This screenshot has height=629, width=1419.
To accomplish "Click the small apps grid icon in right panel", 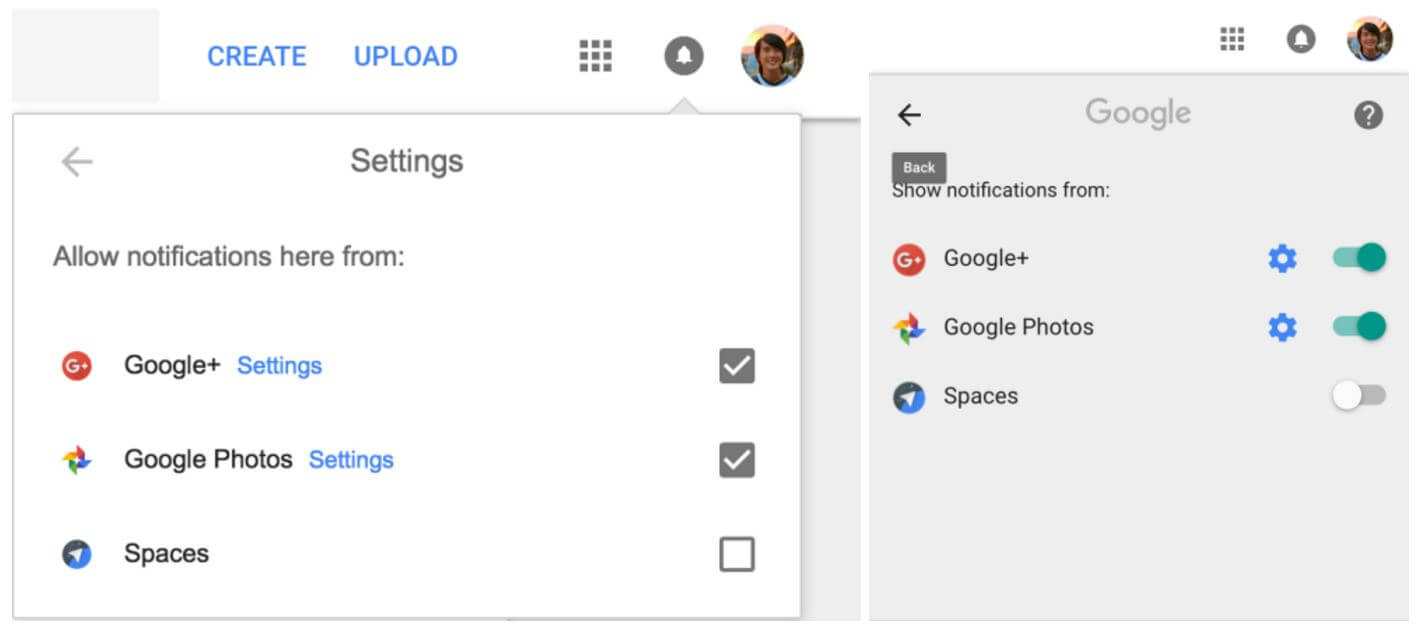I will tap(1232, 39).
